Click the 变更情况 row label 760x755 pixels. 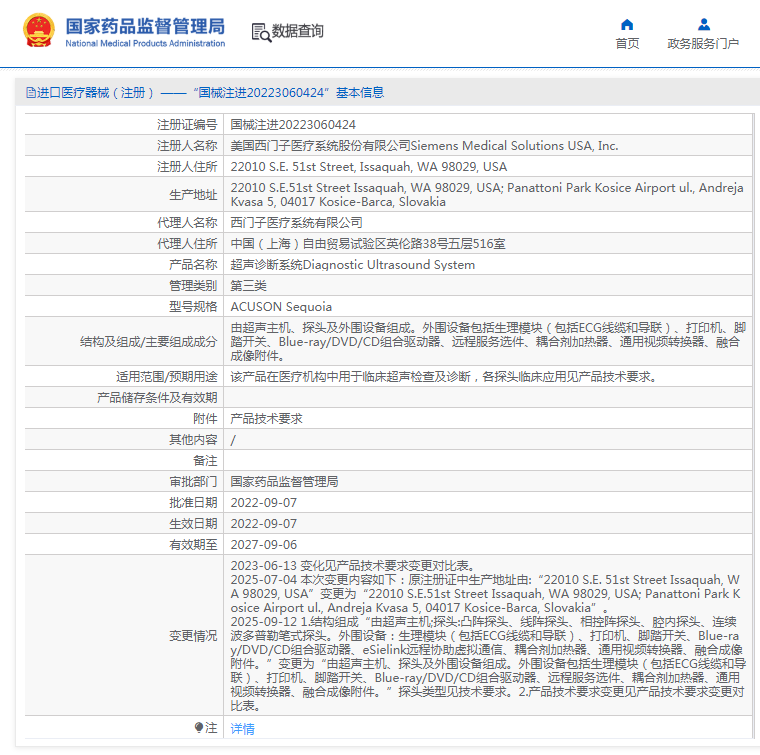(x=192, y=635)
